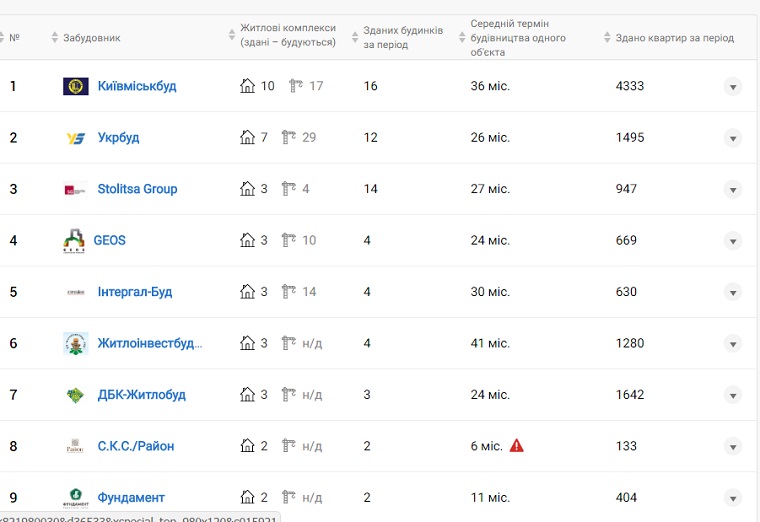Viewport: 760px width, 522px height.
Task: Click the Фундамент logo
Action: (x=76, y=498)
